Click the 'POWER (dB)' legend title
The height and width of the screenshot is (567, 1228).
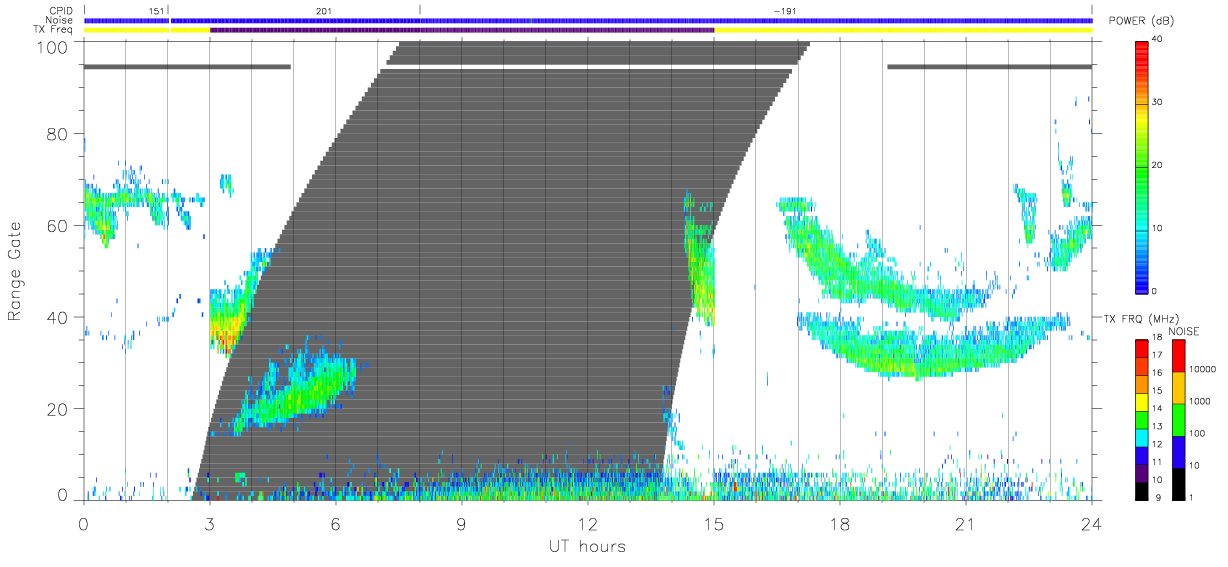click(x=1141, y=21)
